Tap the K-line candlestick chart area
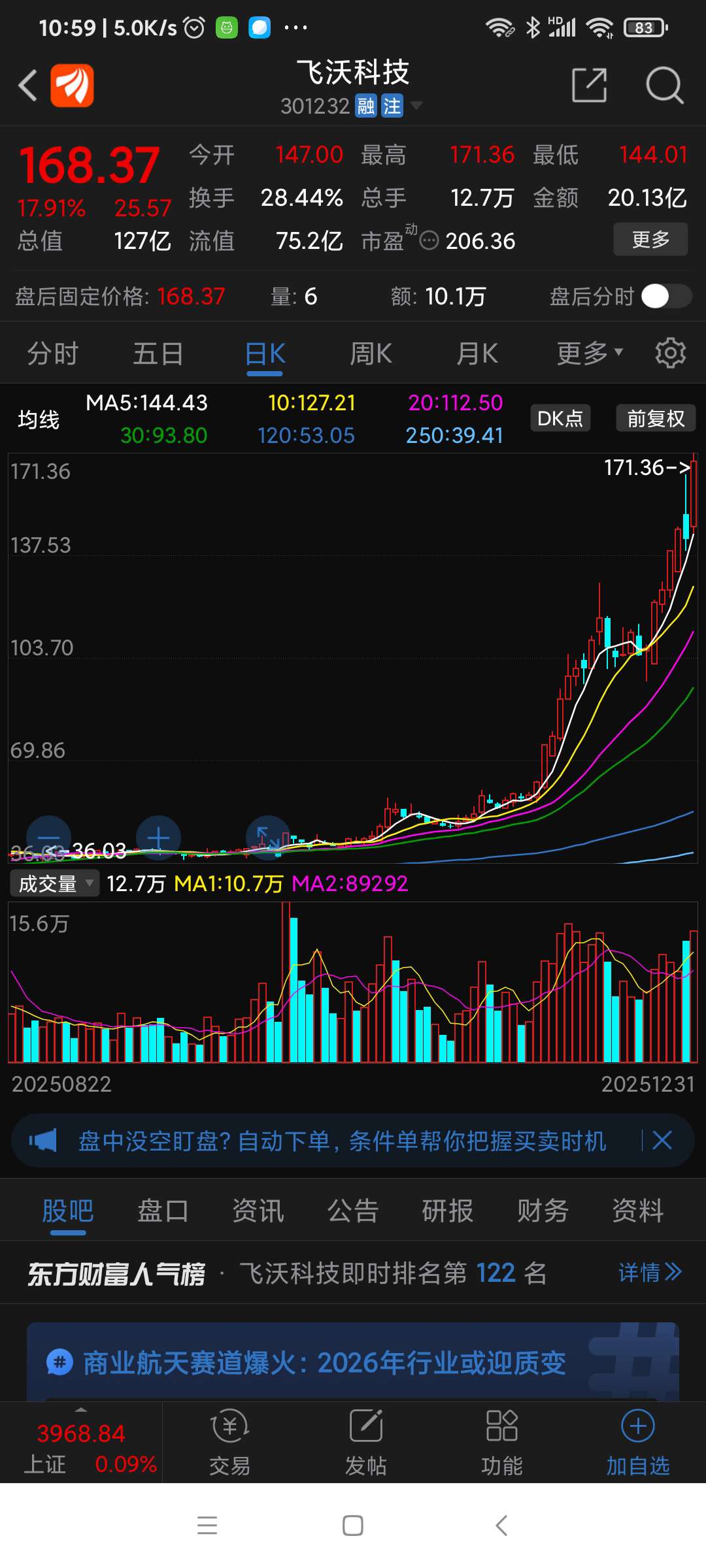This screenshot has height=1568, width=706. 353,658
